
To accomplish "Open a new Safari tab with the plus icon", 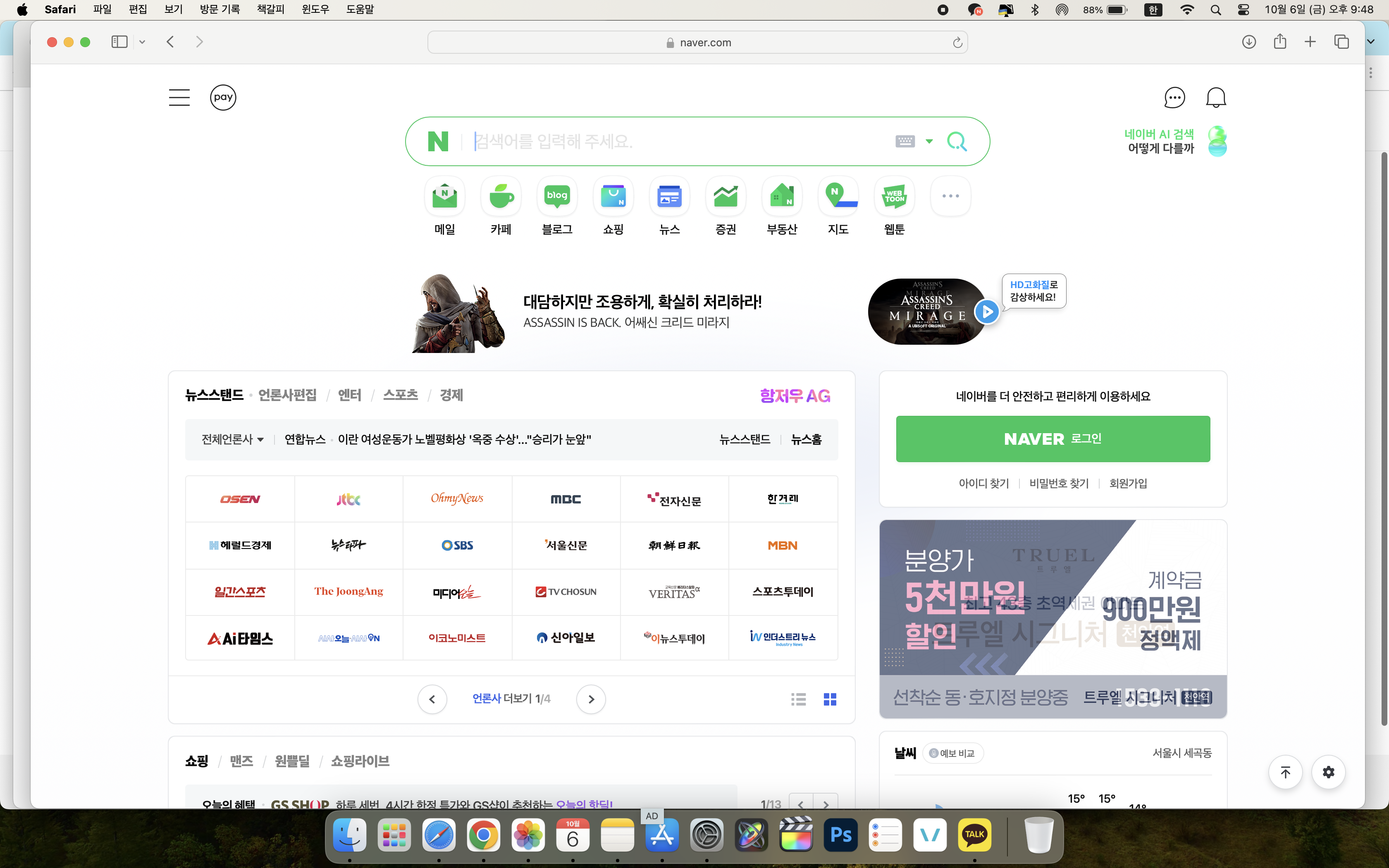I will pos(1310,42).
